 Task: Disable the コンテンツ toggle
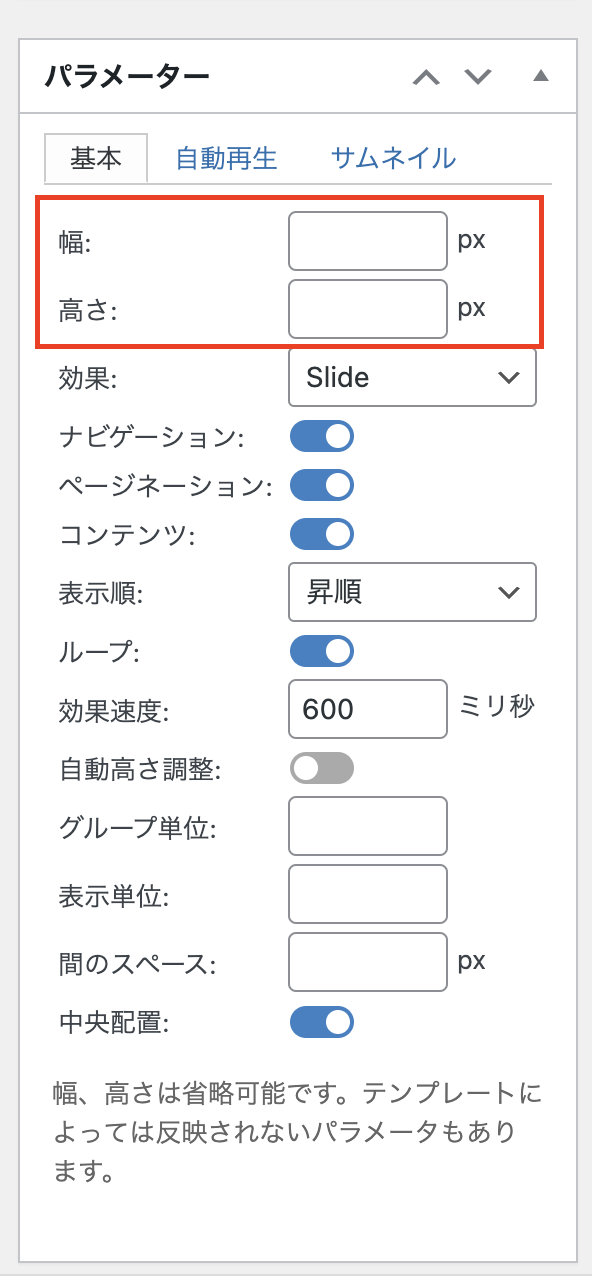pos(321,534)
